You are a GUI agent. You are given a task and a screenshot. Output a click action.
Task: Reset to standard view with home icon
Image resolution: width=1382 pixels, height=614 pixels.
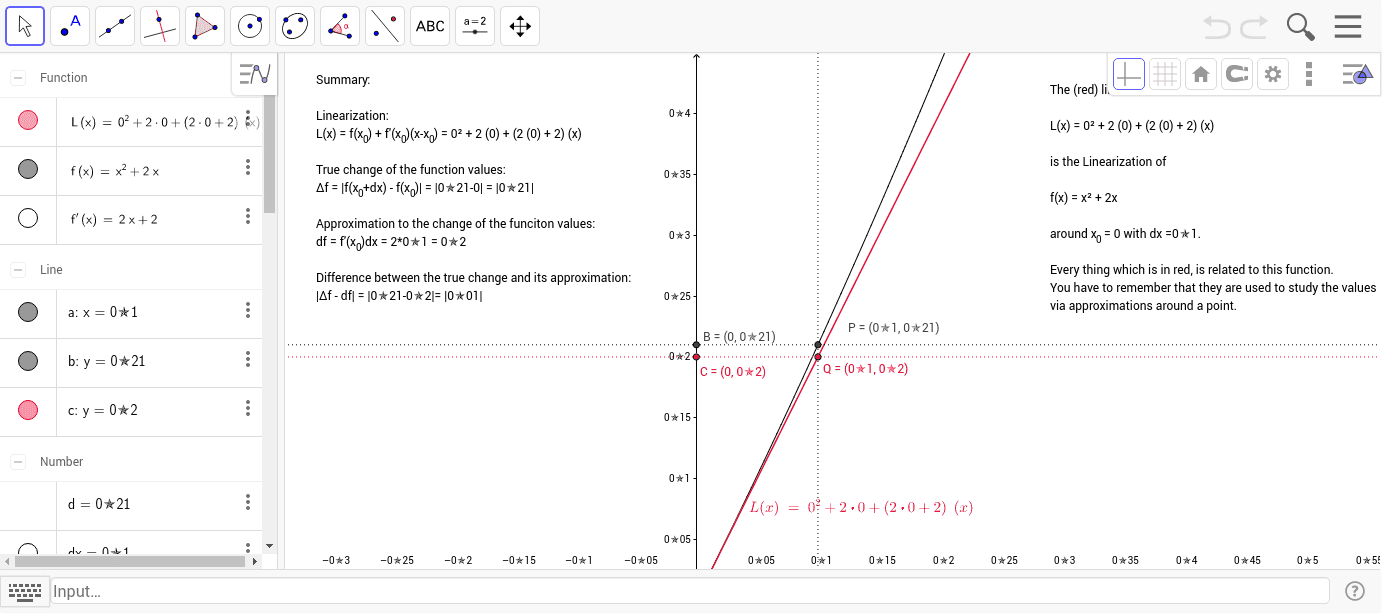(x=1200, y=73)
